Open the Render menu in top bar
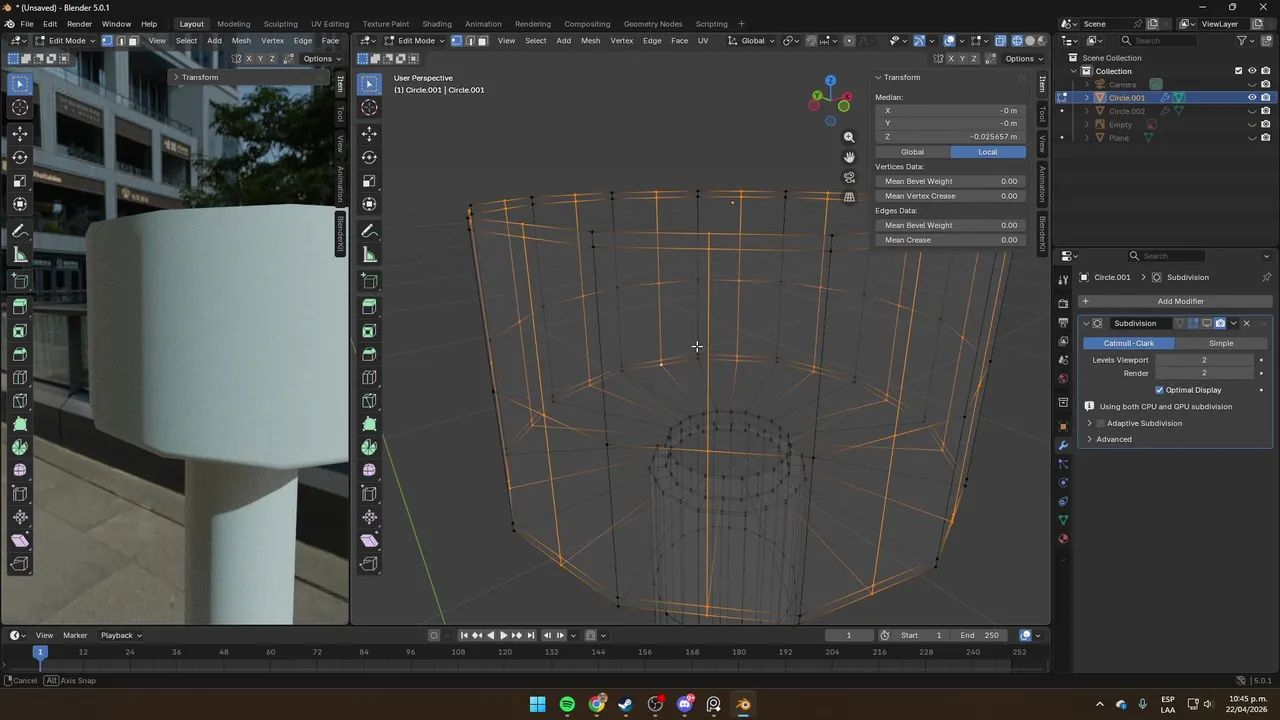Viewport: 1280px width, 720px height. 79,24
